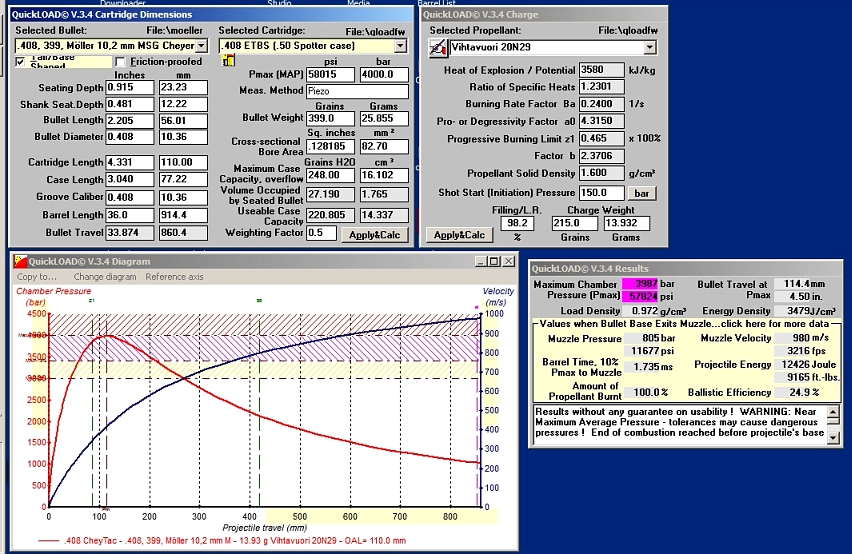Image resolution: width=852 pixels, height=554 pixels.
Task: Click the small cartridge icon under Selected Cartridge
Action: pyautogui.click(x=228, y=61)
